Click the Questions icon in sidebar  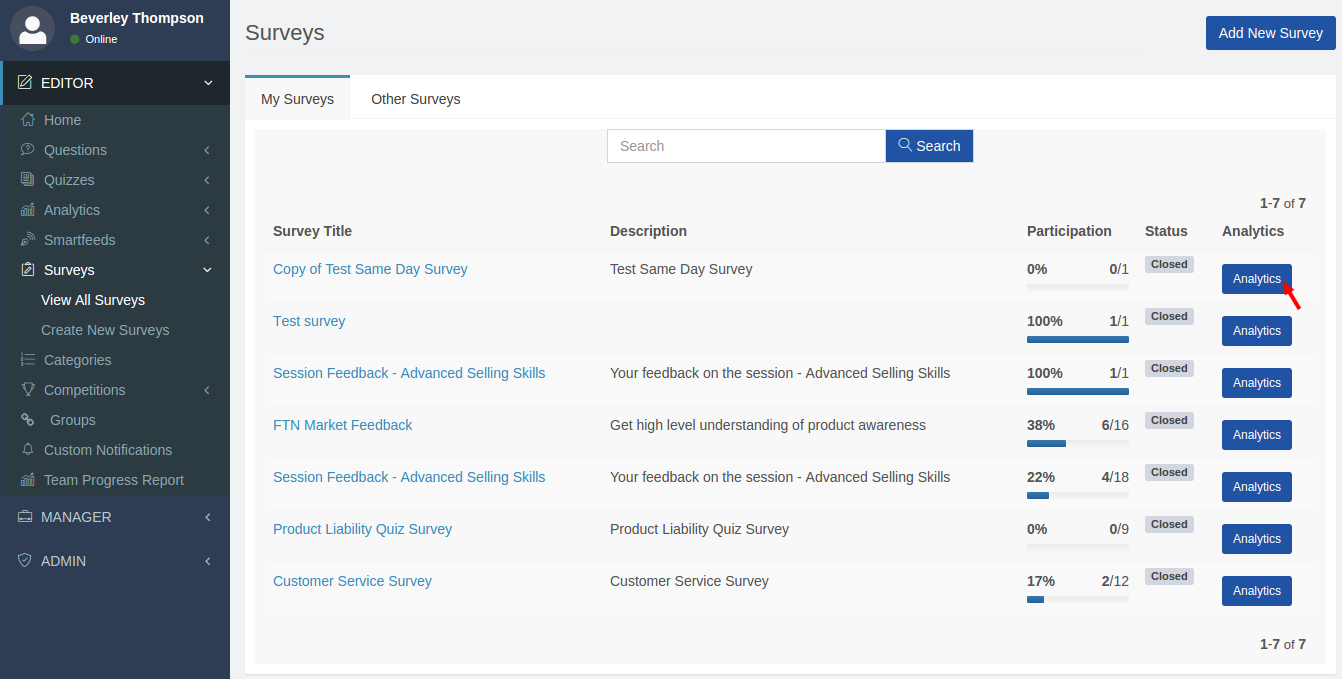pos(28,150)
